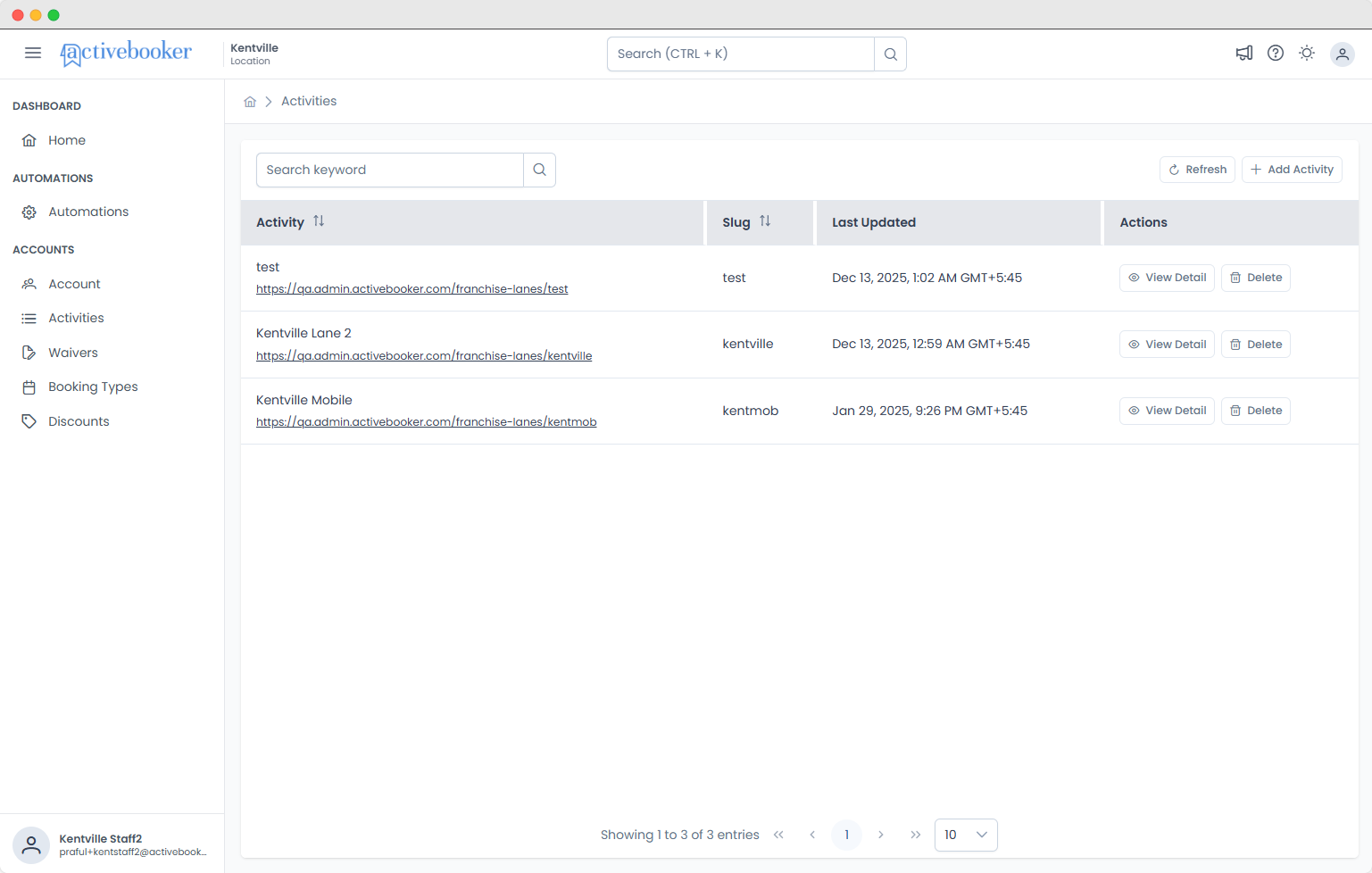This screenshot has width=1372, height=873.
Task: Delete the test activity
Action: coord(1255,278)
